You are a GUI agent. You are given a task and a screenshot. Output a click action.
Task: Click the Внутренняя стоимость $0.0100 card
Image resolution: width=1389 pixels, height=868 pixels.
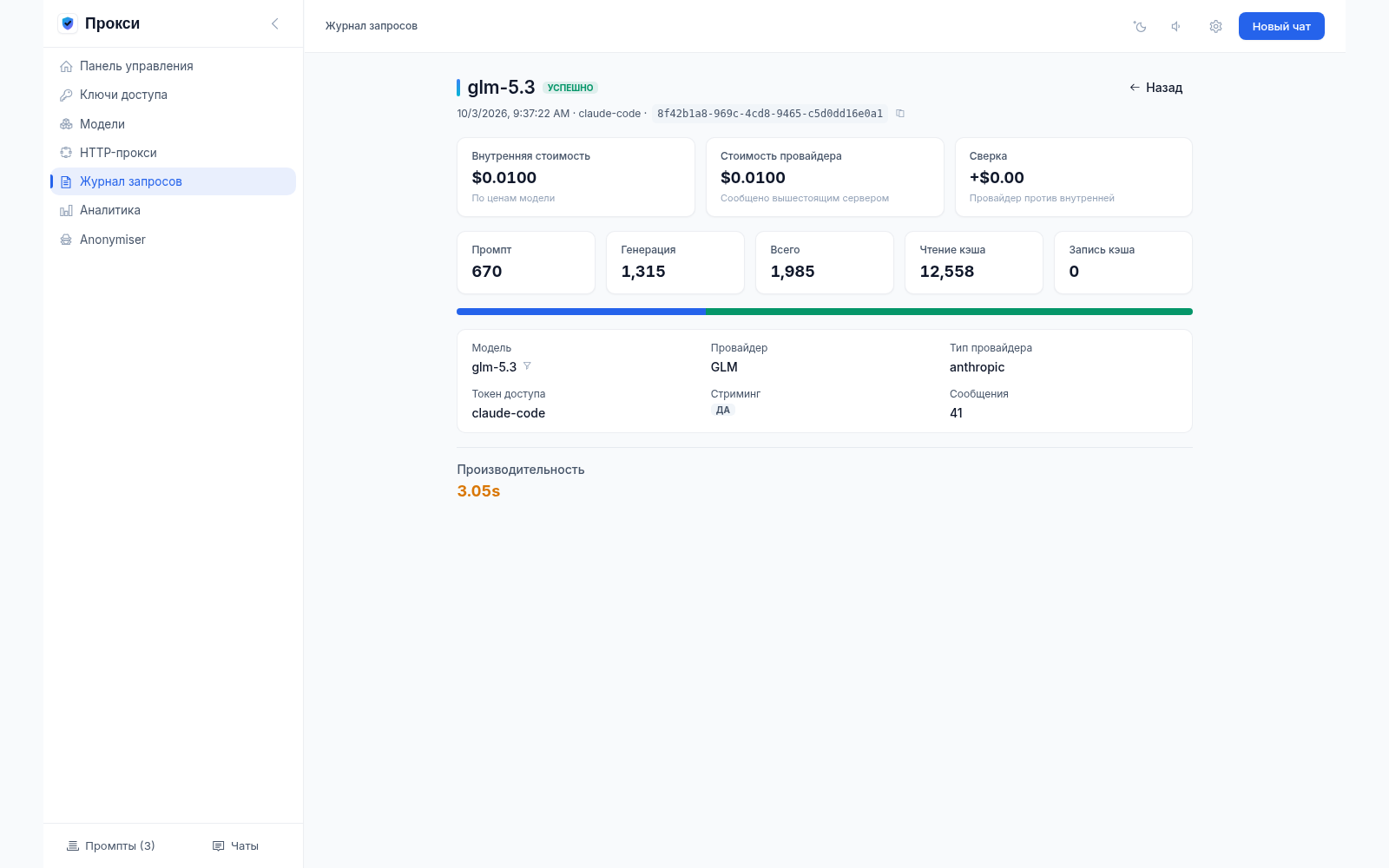click(576, 177)
